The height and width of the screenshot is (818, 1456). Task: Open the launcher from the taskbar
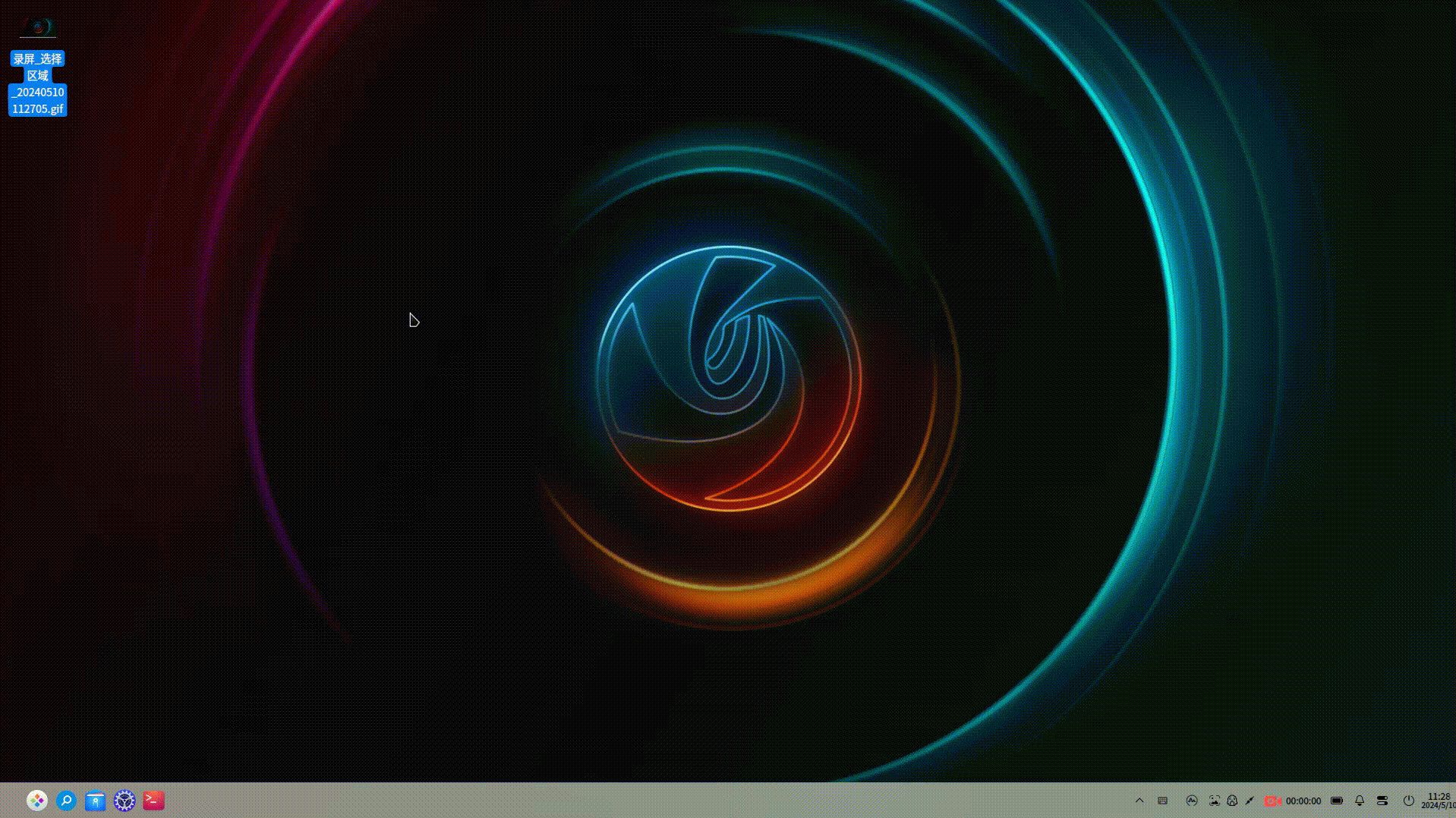36,801
